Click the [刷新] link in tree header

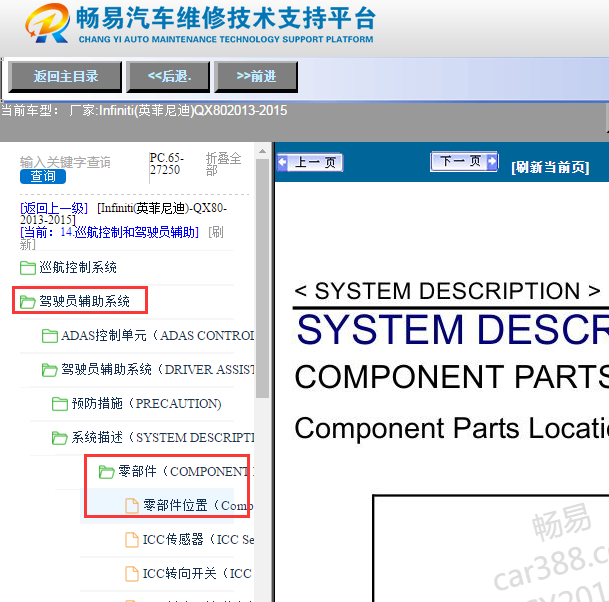[x=122, y=238]
